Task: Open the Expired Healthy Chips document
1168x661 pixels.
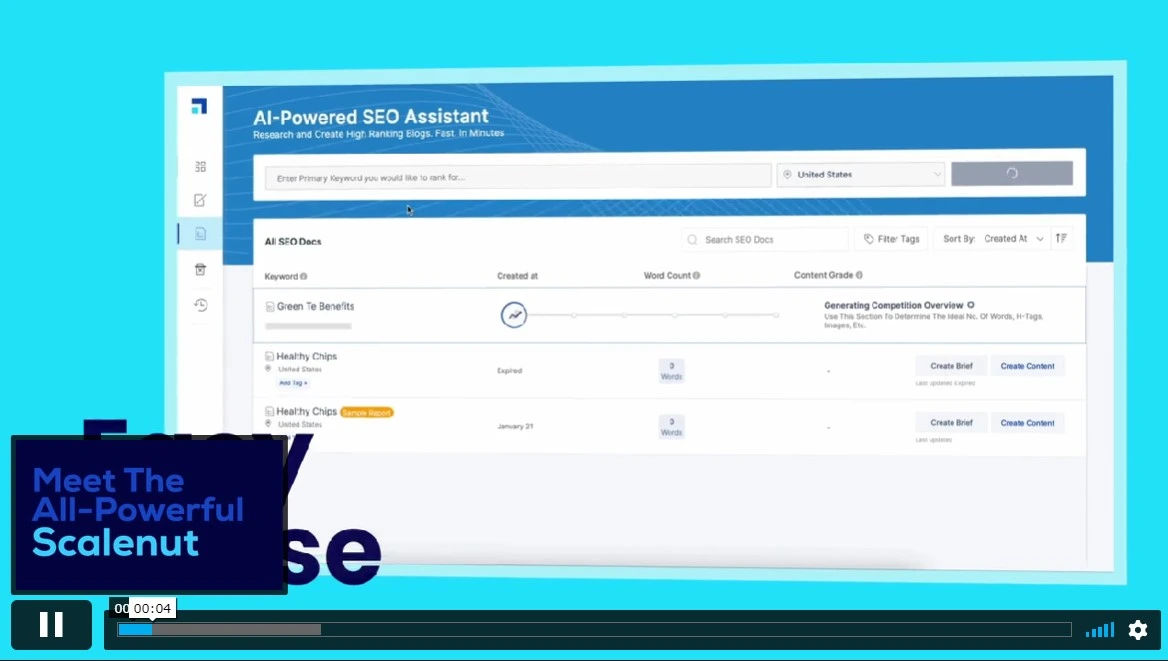Action: [307, 356]
